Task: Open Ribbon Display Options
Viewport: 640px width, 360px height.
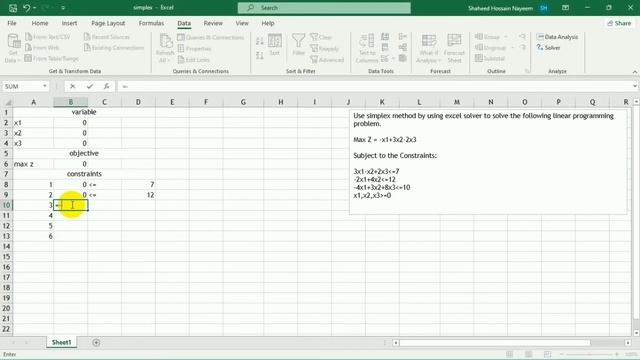Action: click(x=565, y=8)
